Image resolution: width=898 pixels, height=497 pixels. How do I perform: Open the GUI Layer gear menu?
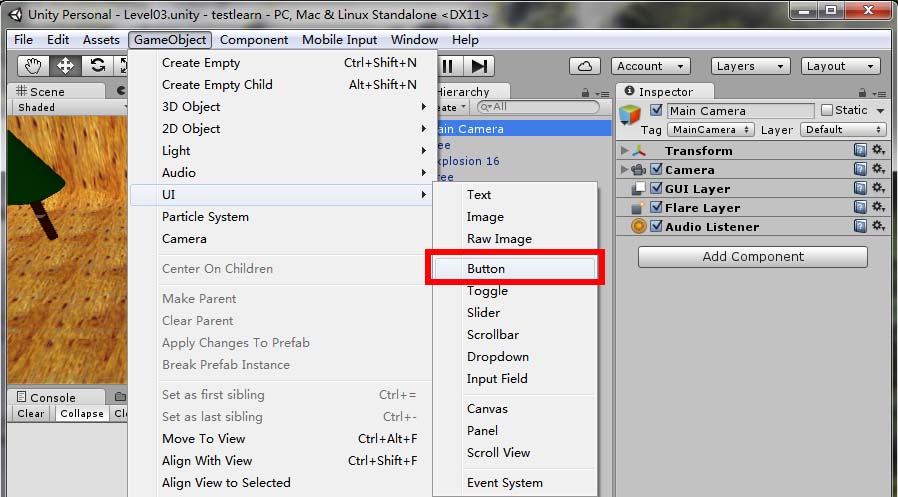click(x=879, y=188)
